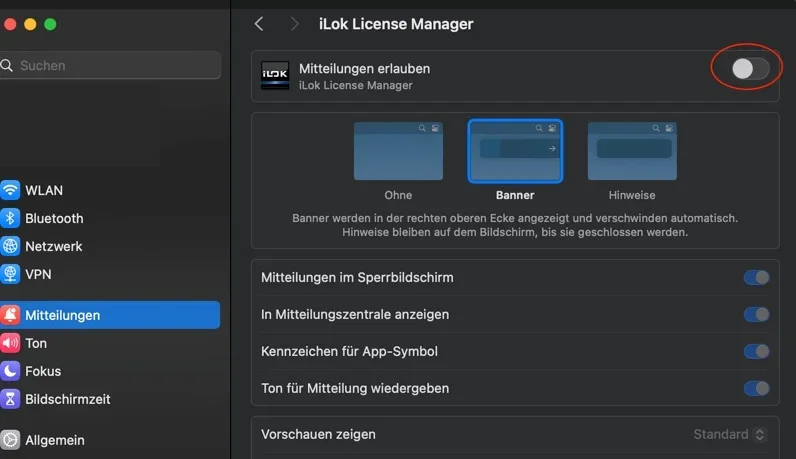Enable the Mitteilungen erlauben switch
Viewport: 796px width, 459px height.
[750, 69]
